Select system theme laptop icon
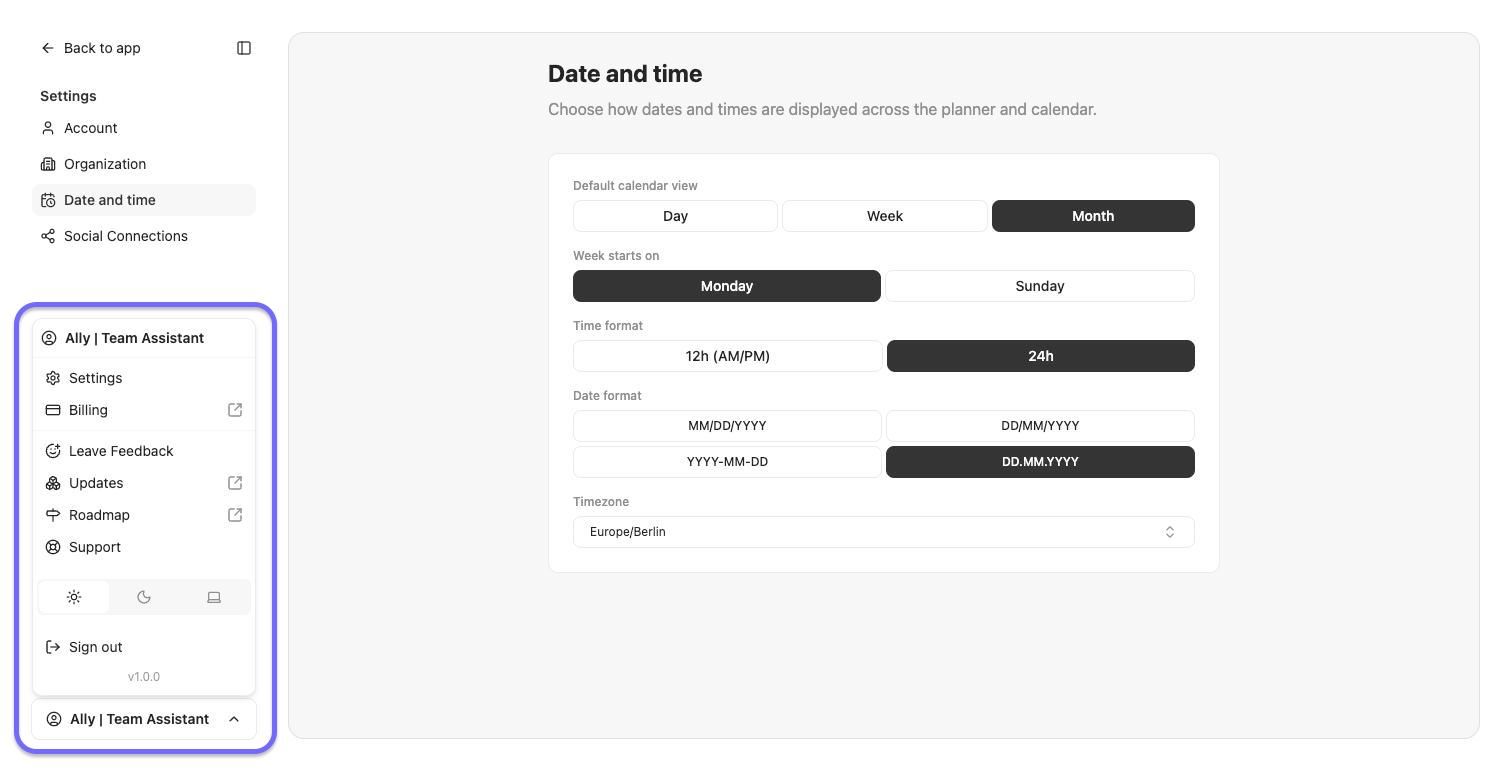1512x771 pixels. click(214, 597)
